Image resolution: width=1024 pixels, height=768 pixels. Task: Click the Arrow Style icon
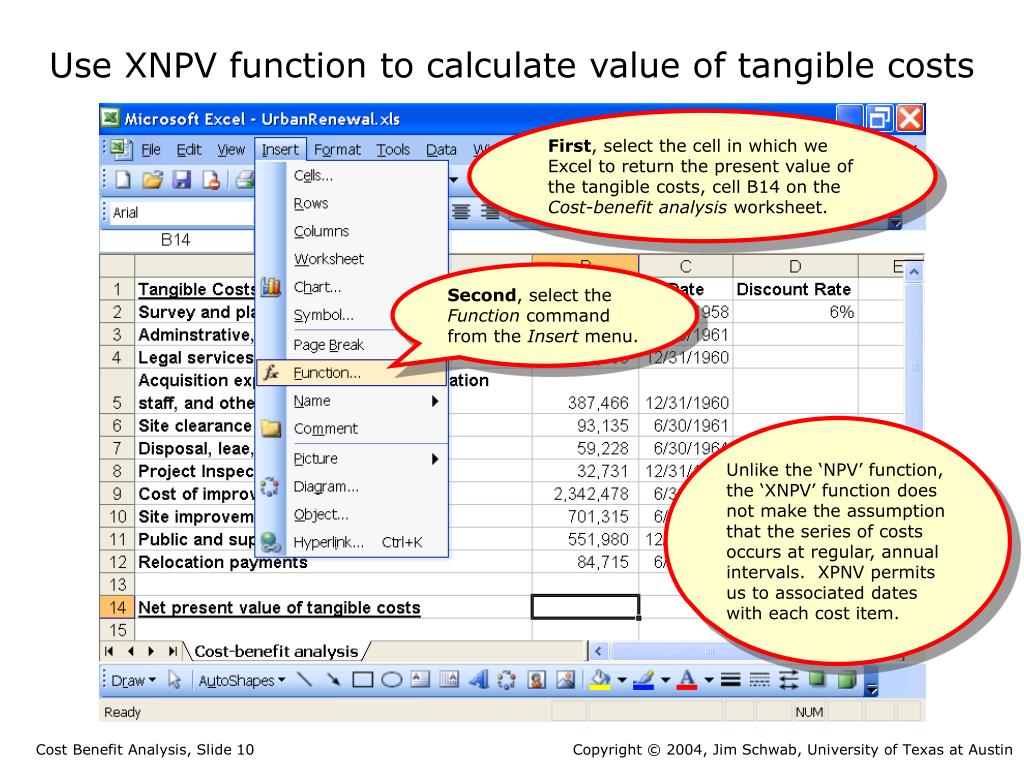pos(788,680)
